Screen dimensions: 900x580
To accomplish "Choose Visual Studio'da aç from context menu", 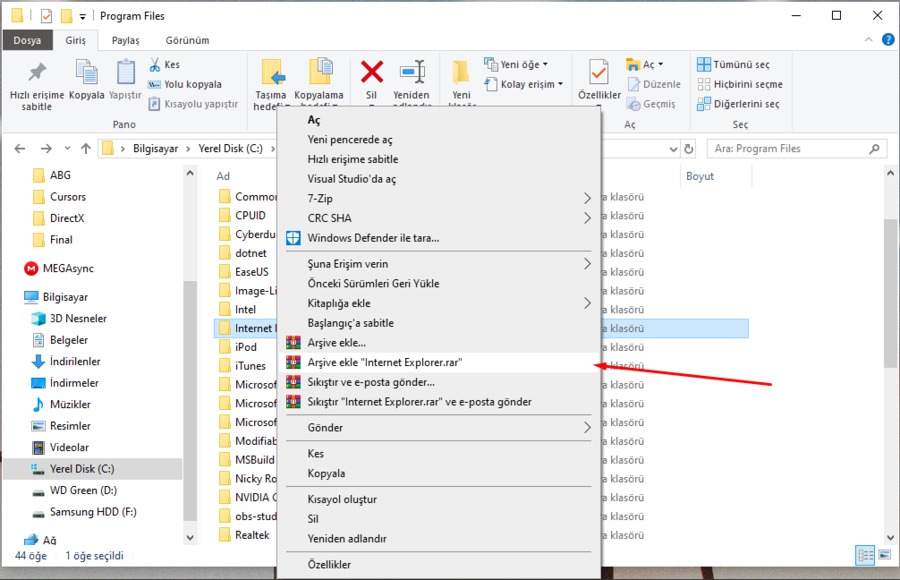I will click(x=439, y=179).
